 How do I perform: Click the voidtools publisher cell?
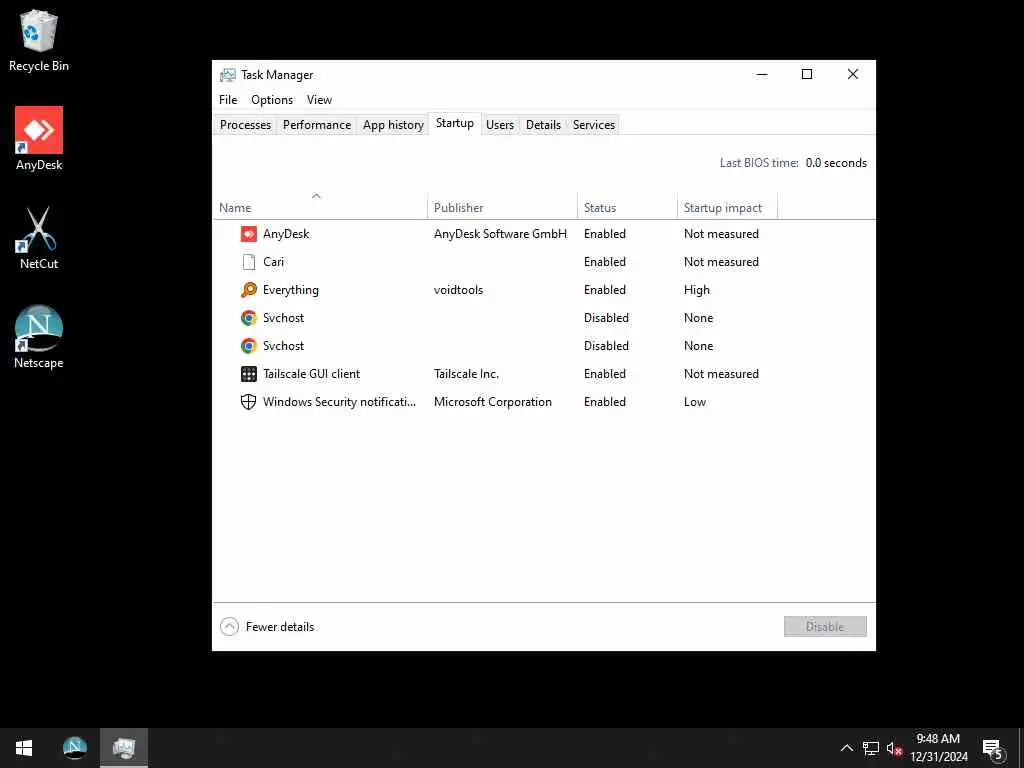458,290
